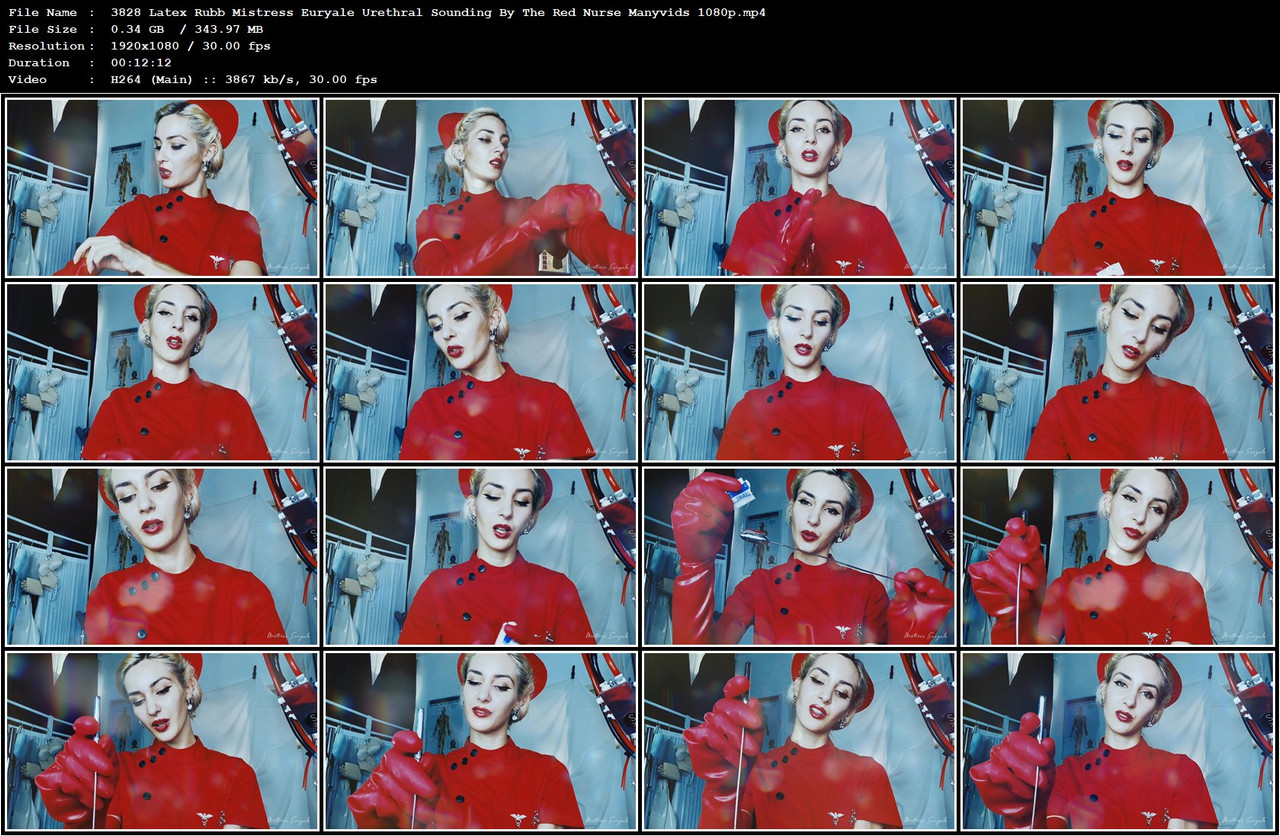Image resolution: width=1280 pixels, height=836 pixels.
Task: Open third-row second thumbnail showing a small tube
Action: [x=480, y=557]
